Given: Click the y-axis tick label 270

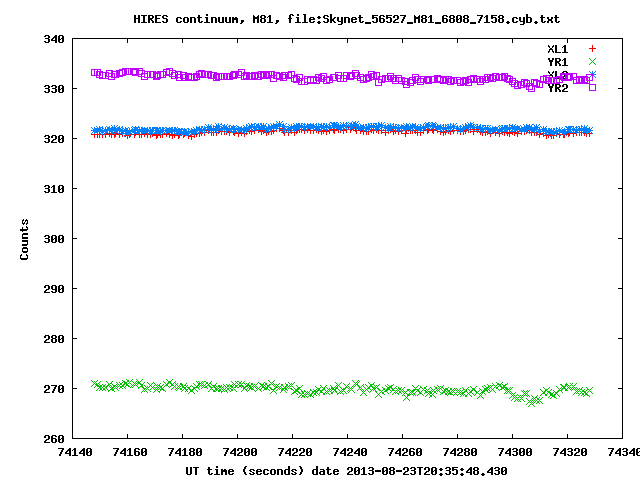Looking at the screenshot, I should pyautogui.click(x=54, y=389).
